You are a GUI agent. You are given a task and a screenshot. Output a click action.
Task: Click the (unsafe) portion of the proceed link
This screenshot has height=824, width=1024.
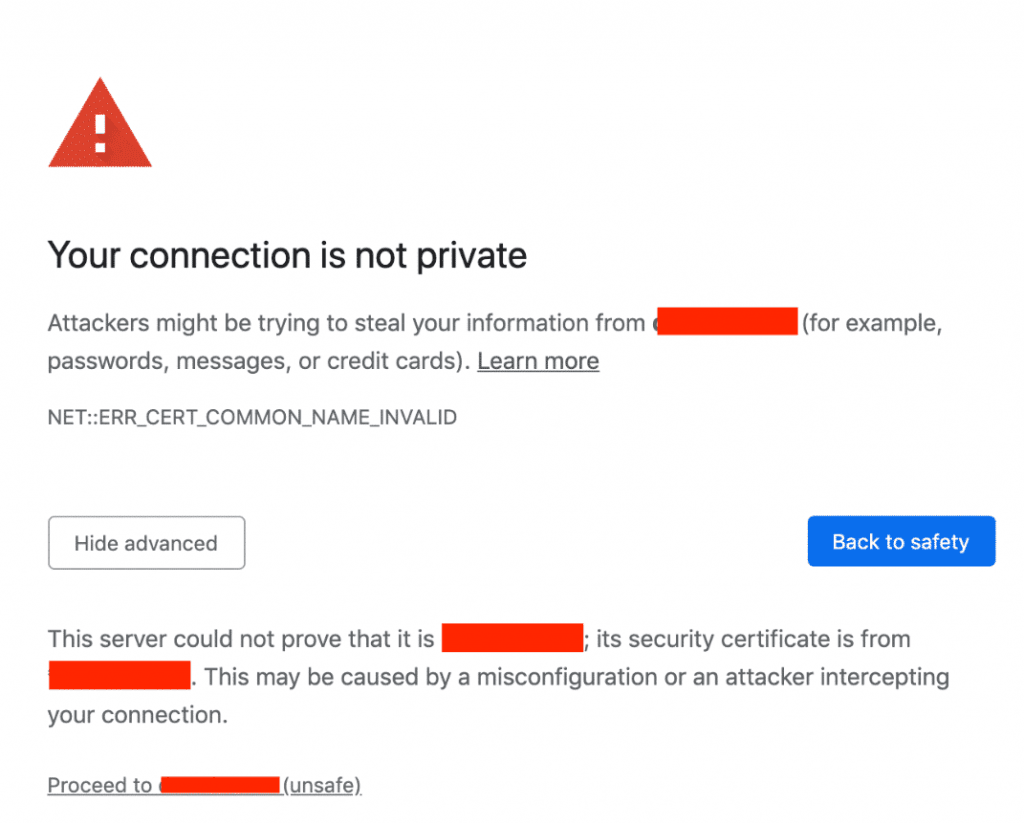(322, 785)
